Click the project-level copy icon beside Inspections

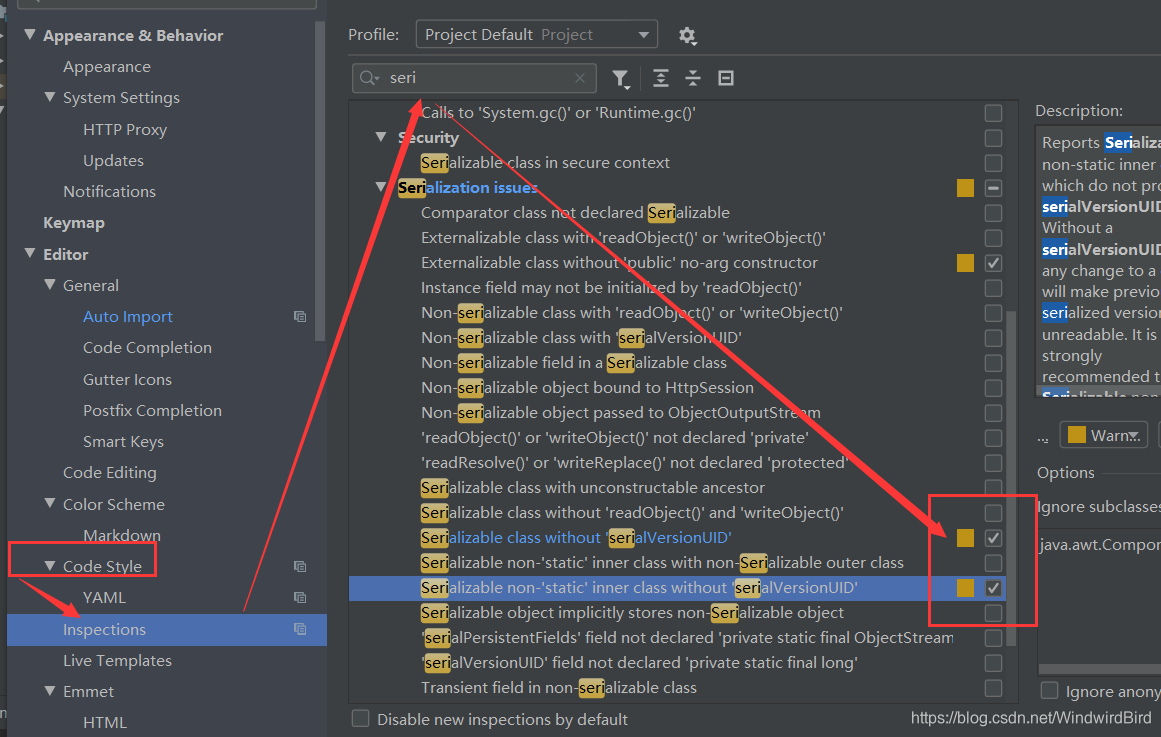[300, 629]
